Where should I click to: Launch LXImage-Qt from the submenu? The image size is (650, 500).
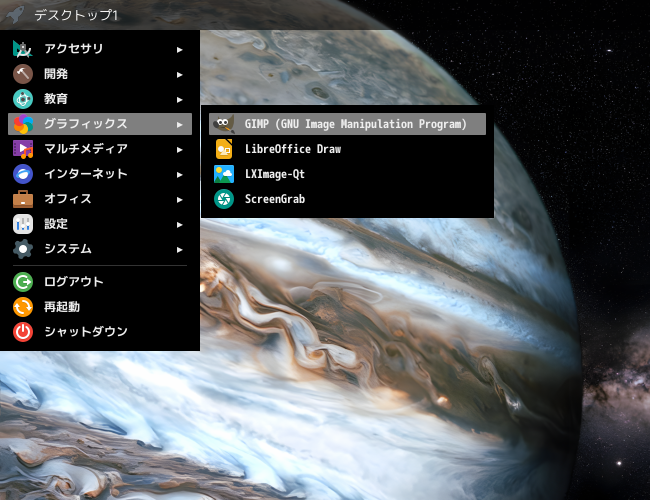click(x=347, y=174)
